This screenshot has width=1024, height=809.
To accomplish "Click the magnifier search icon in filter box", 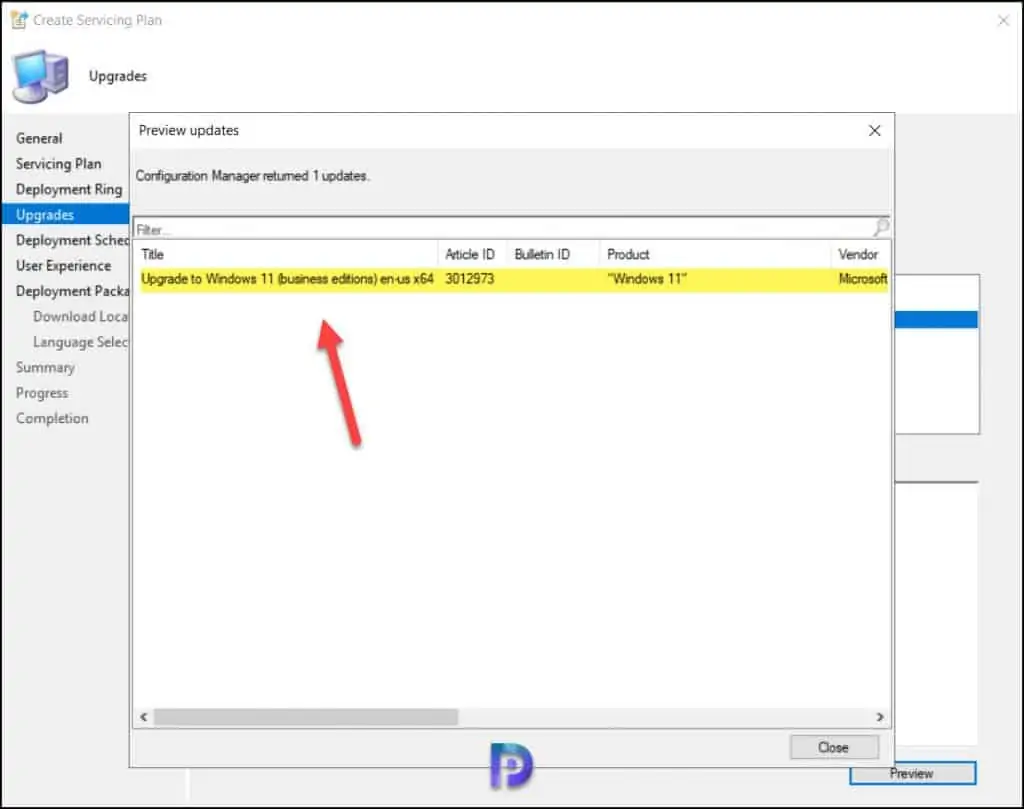I will tap(880, 227).
